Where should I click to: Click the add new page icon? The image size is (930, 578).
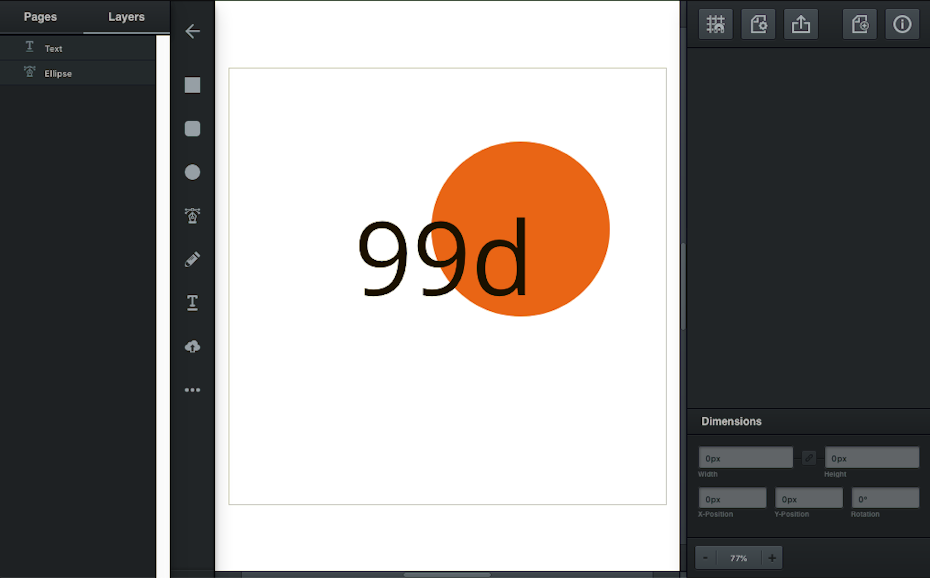[x=859, y=25]
